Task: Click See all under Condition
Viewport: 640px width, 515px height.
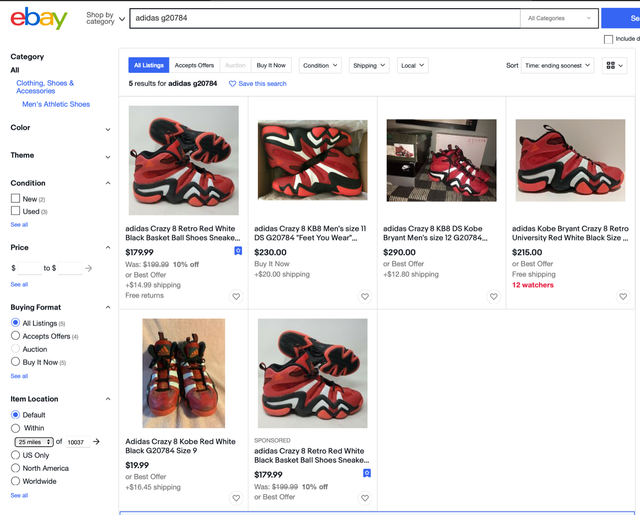Action: (19, 224)
